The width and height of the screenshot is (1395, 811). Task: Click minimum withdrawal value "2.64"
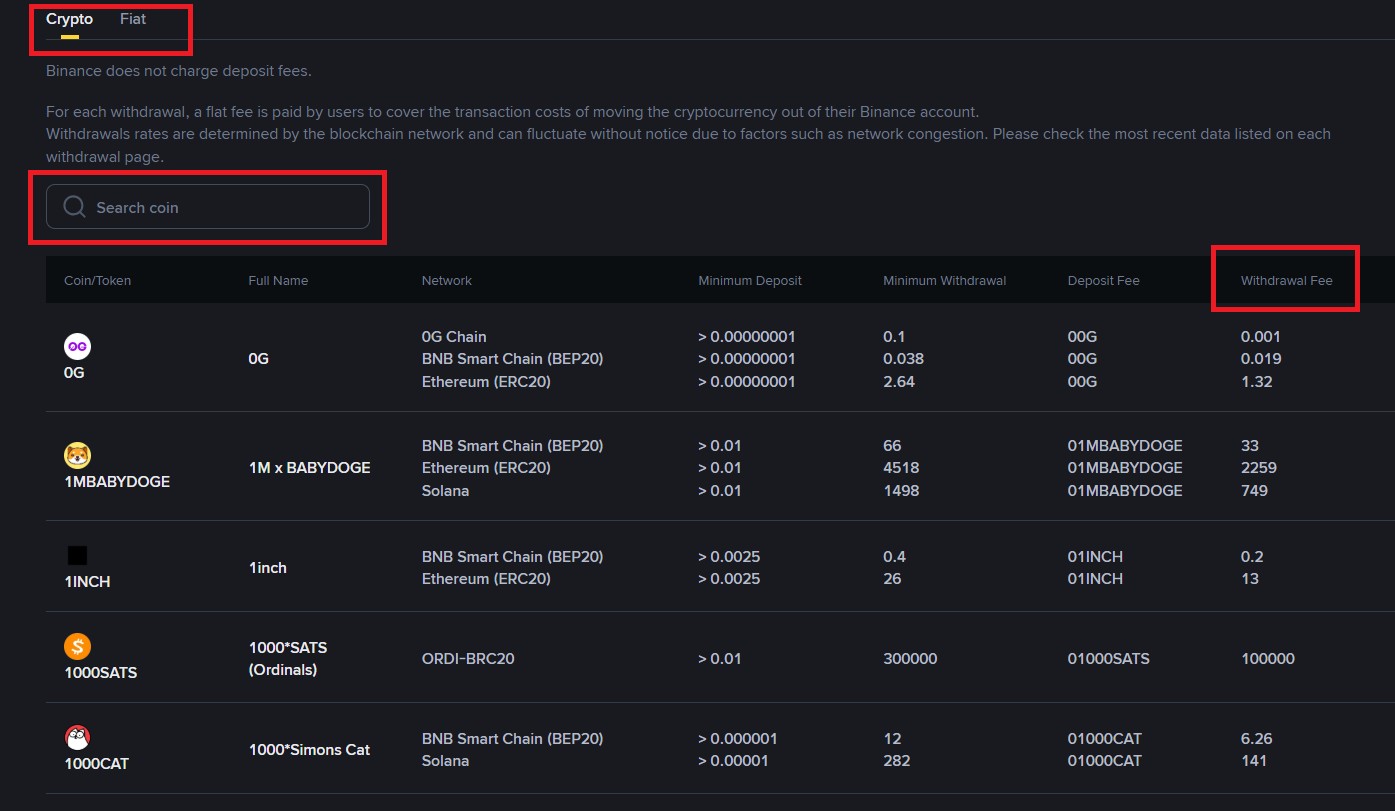pyautogui.click(x=899, y=382)
